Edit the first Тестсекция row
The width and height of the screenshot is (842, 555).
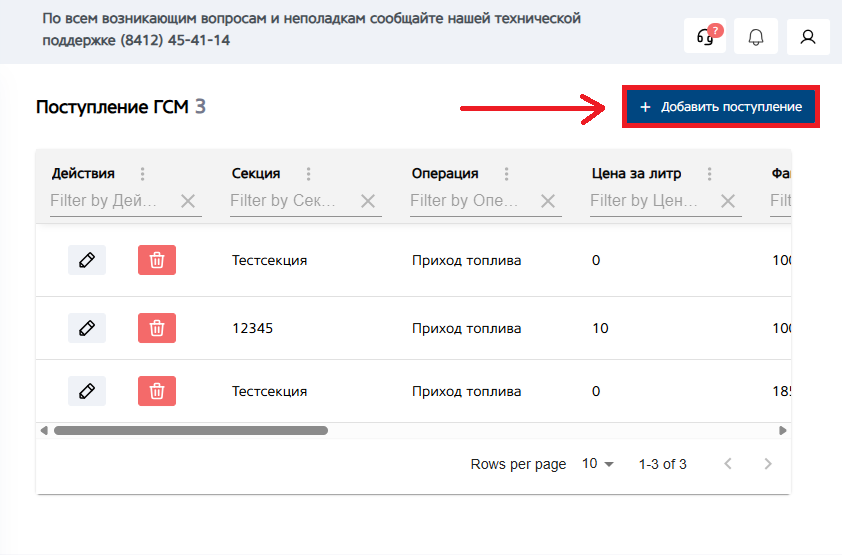(87, 260)
